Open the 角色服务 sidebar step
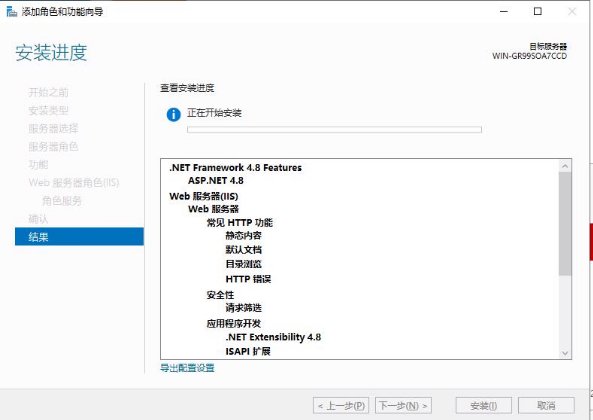The width and height of the screenshot is (593, 420). pyautogui.click(x=62, y=200)
